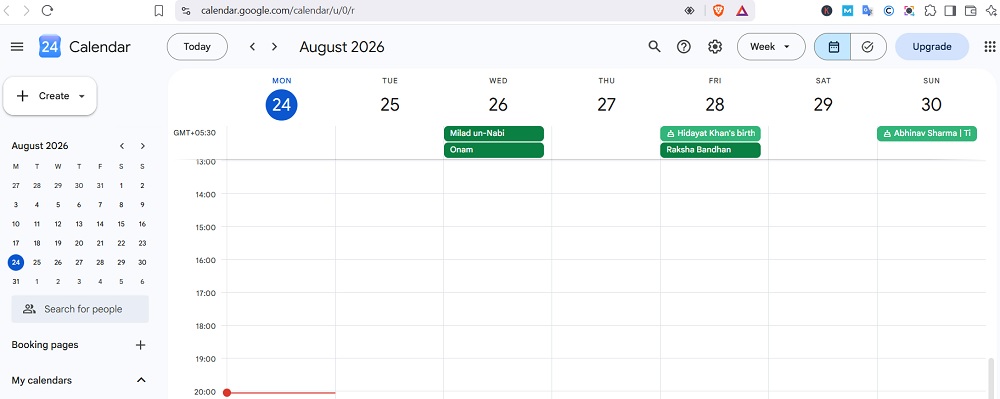Open Brave Shields lion icon
1000x399 pixels.
point(718,10)
